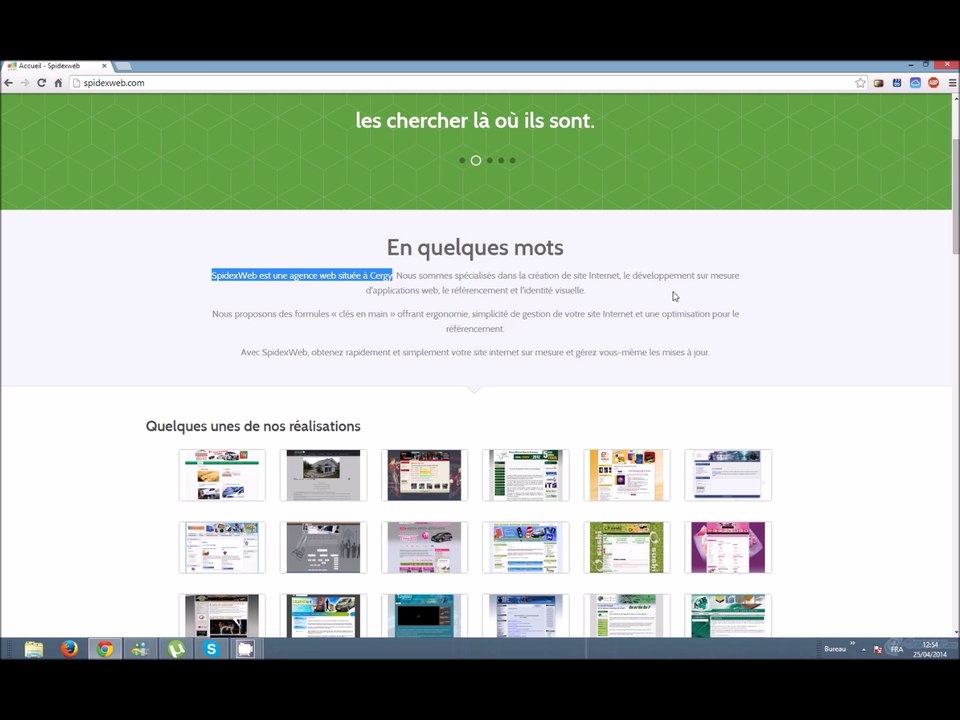Open the grey house thumbnail in row one
The image size is (960, 720).
point(323,475)
